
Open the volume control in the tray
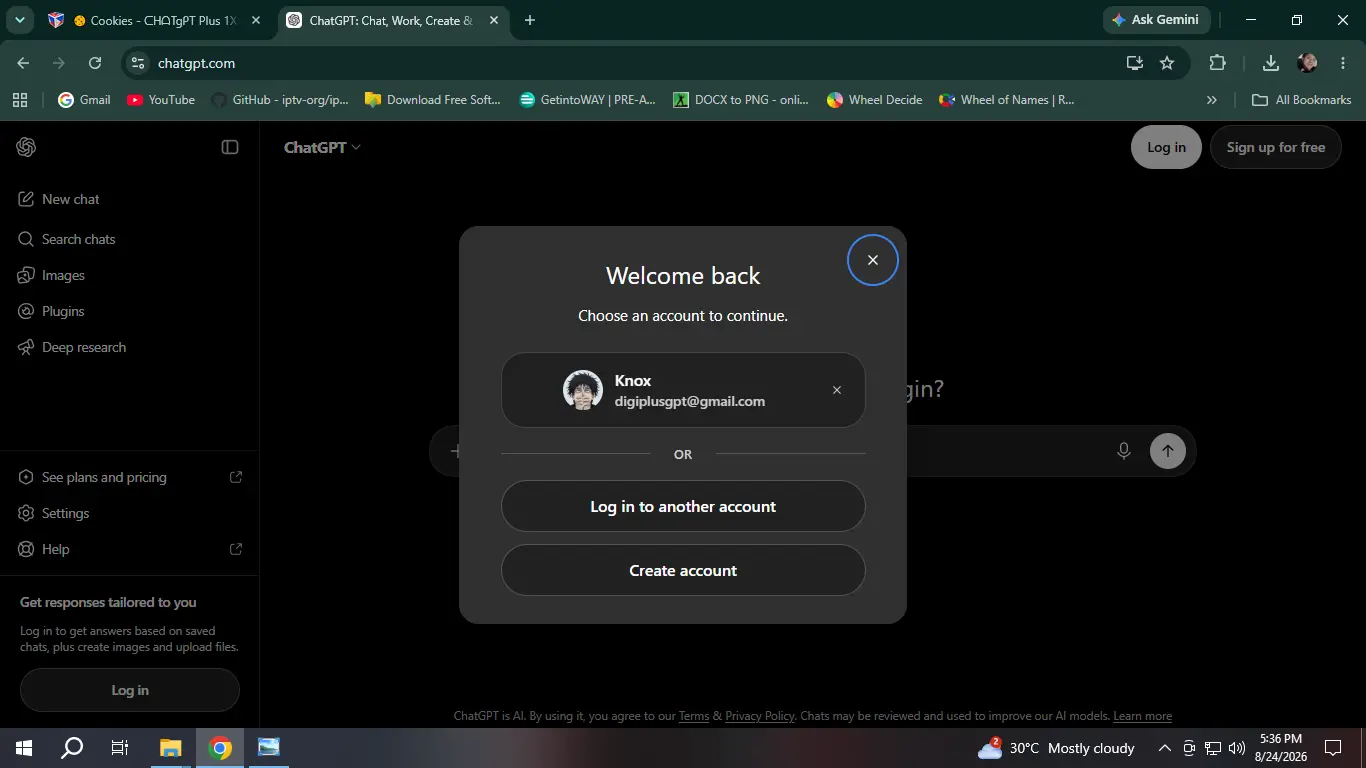click(1237, 748)
